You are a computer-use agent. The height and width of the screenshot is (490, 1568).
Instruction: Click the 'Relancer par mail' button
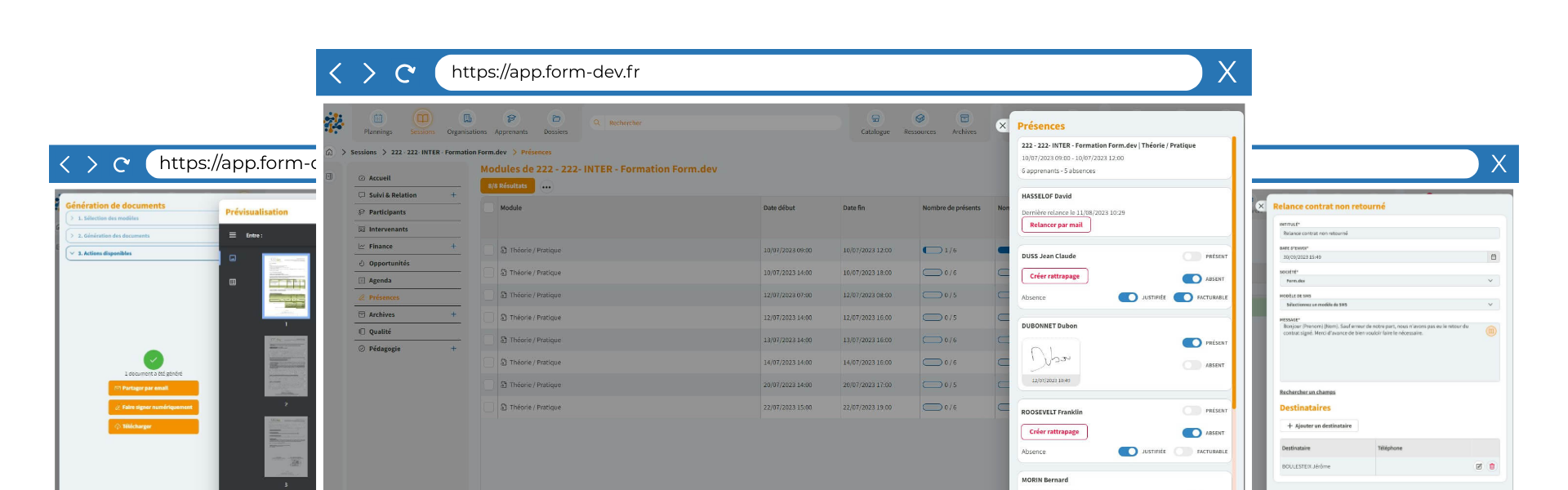[1056, 225]
